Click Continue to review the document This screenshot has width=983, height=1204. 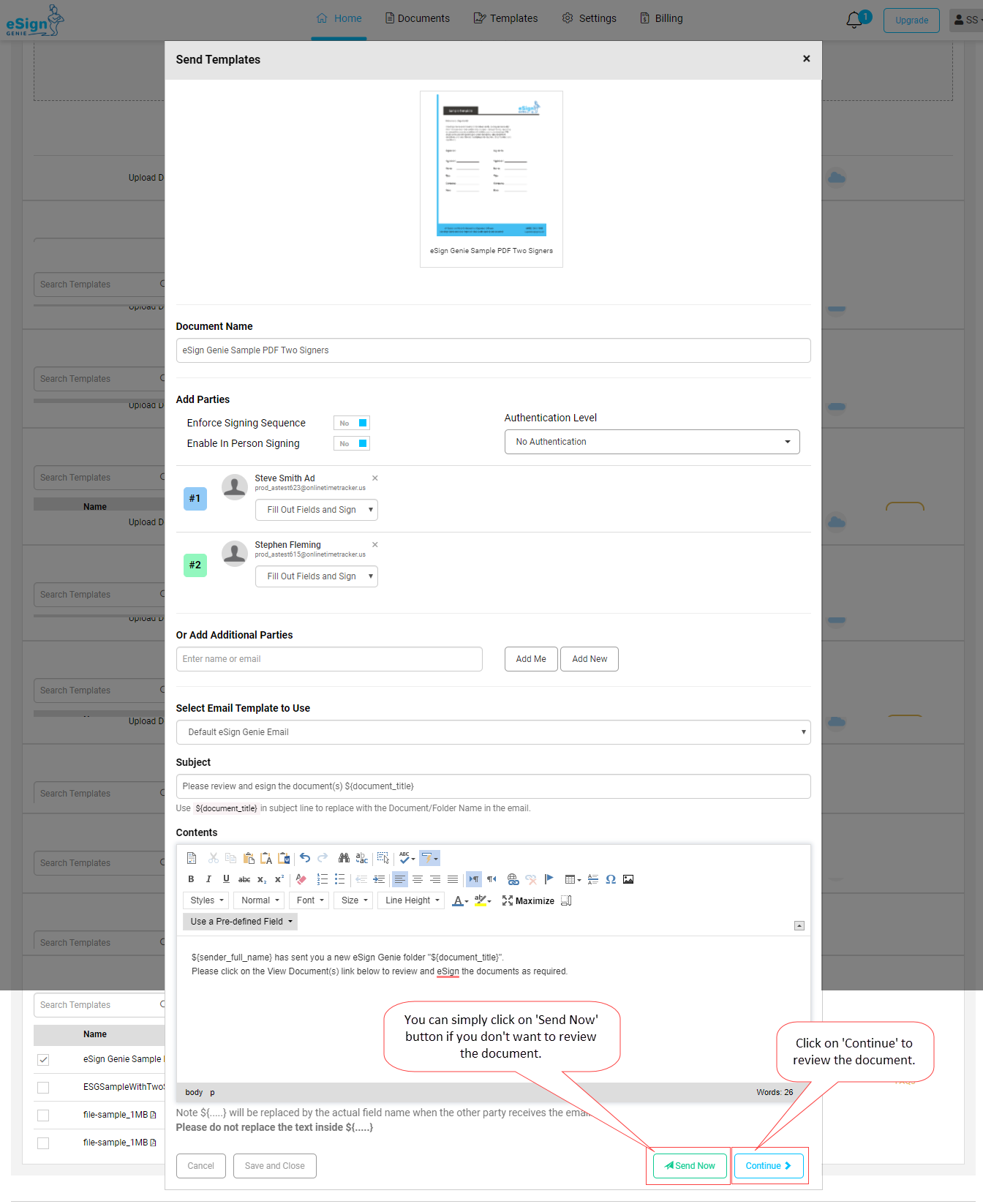(x=768, y=1166)
